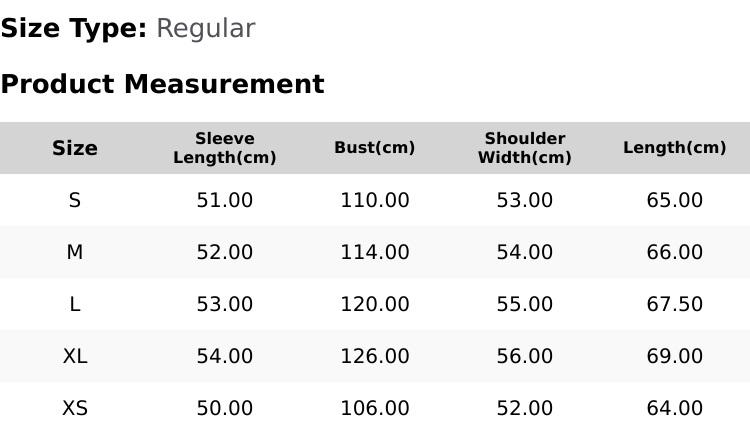Click the Bust(cm) column header

click(x=375, y=147)
